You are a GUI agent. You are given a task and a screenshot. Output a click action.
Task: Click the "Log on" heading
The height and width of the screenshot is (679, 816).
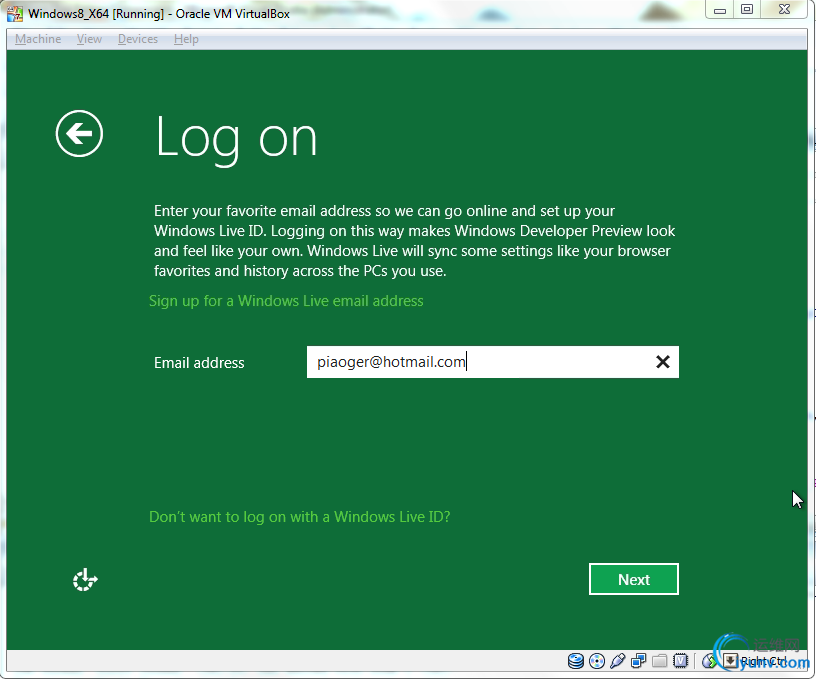(236, 139)
